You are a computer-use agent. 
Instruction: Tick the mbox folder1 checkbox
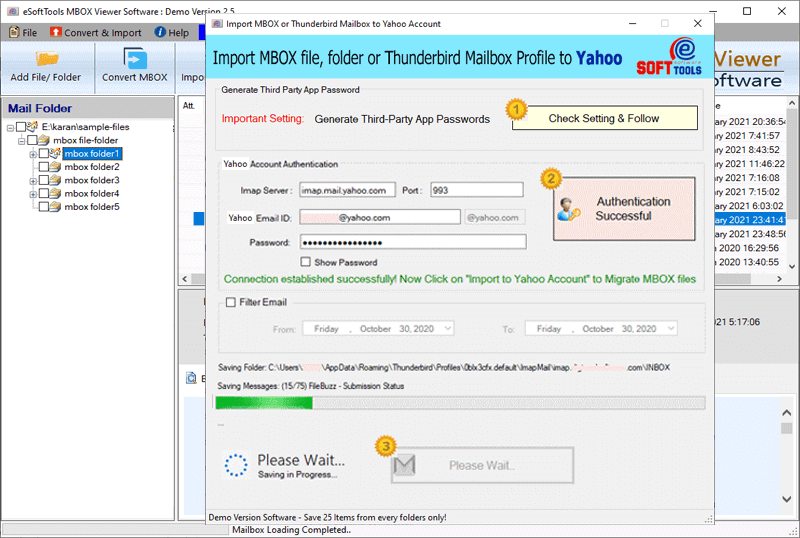(x=44, y=153)
